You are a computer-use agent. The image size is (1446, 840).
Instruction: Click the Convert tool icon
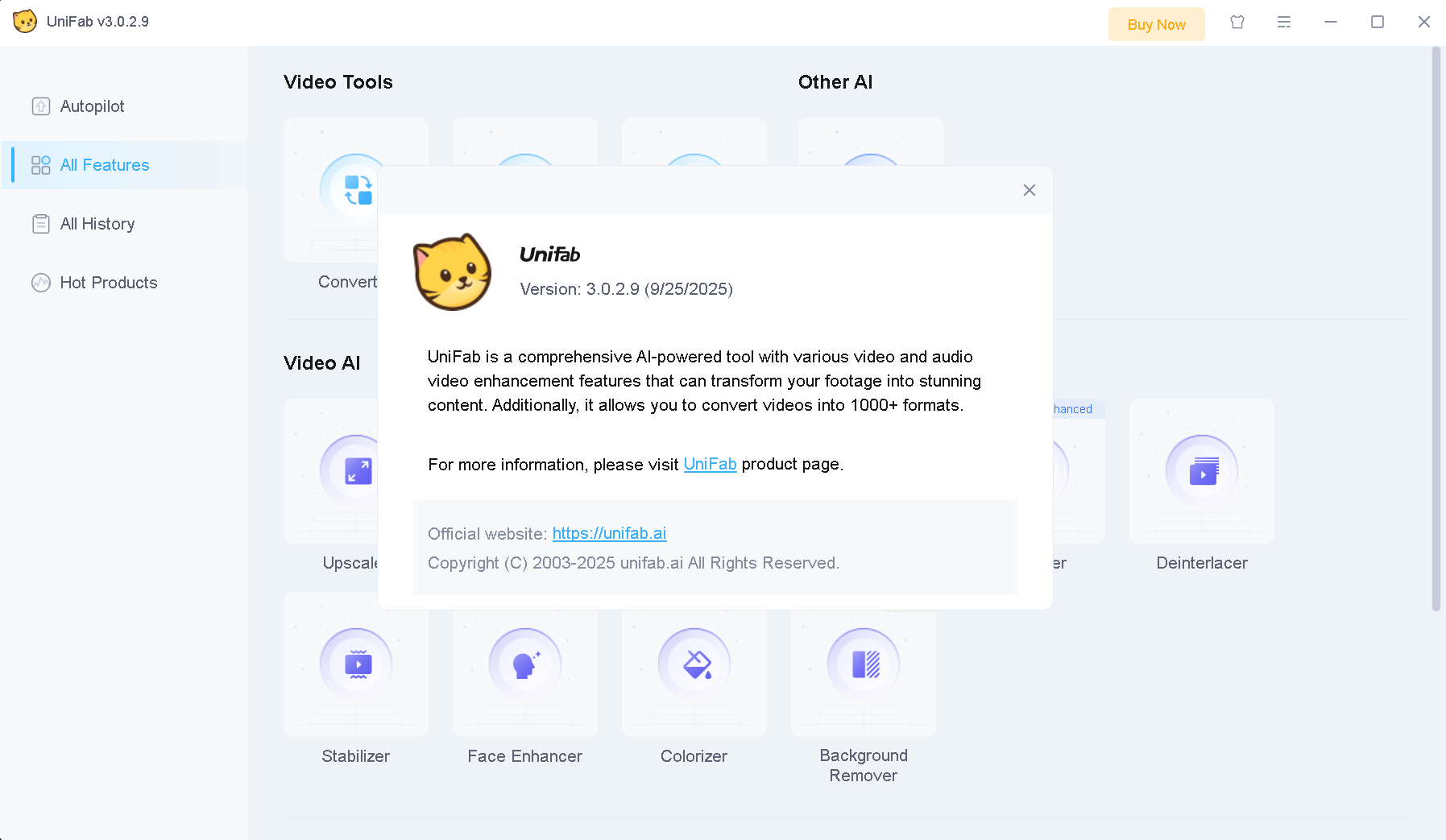click(x=350, y=192)
